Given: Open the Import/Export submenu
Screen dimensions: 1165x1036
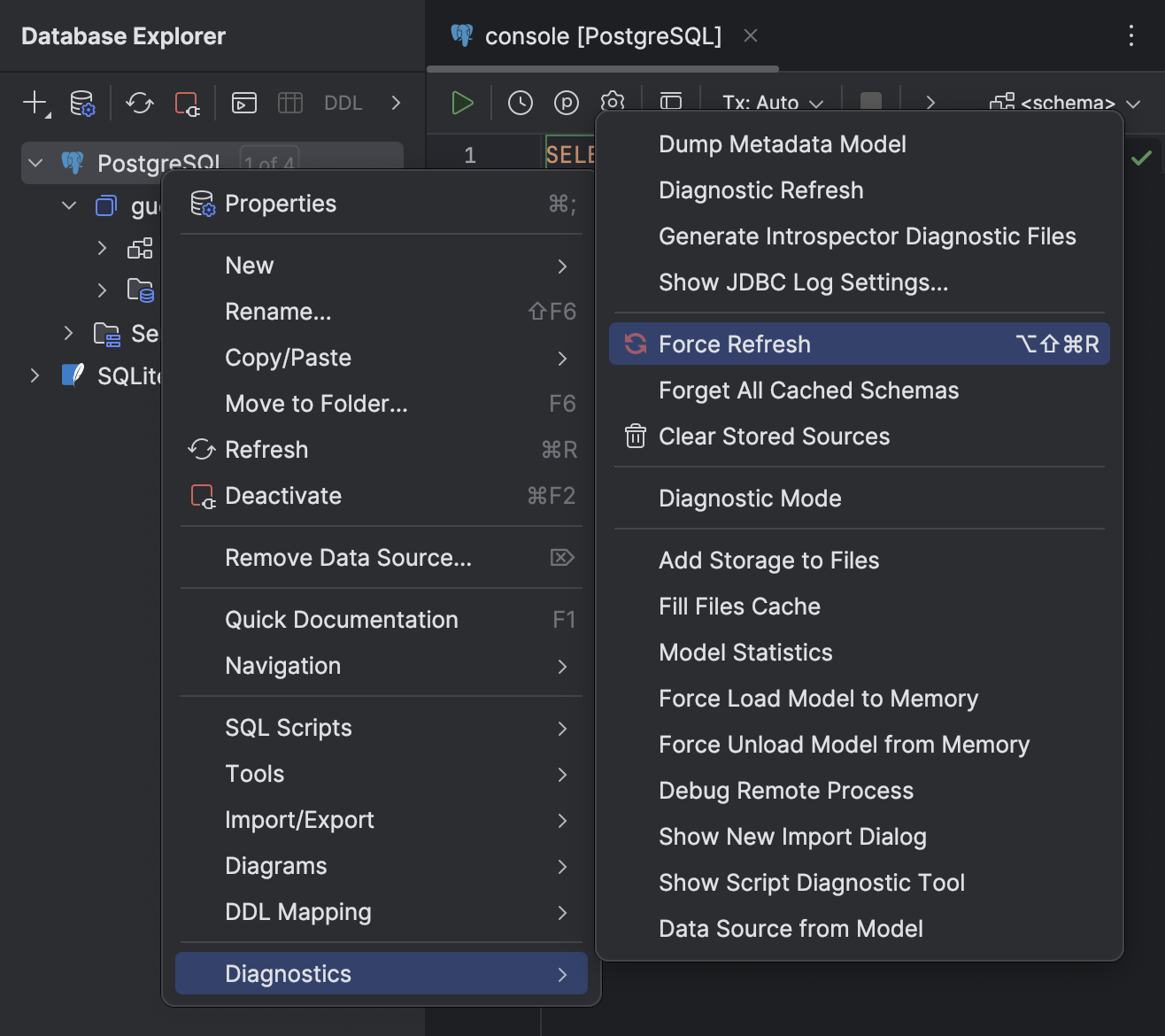Looking at the screenshot, I should [299, 820].
